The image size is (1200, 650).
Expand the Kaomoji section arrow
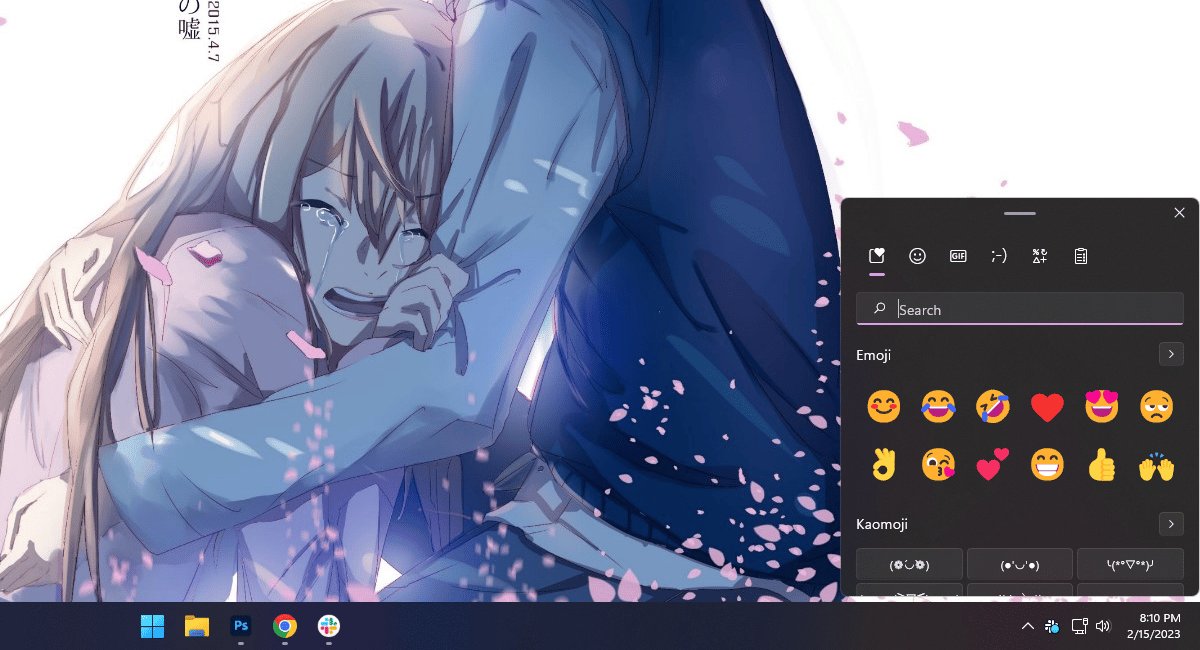(1171, 523)
